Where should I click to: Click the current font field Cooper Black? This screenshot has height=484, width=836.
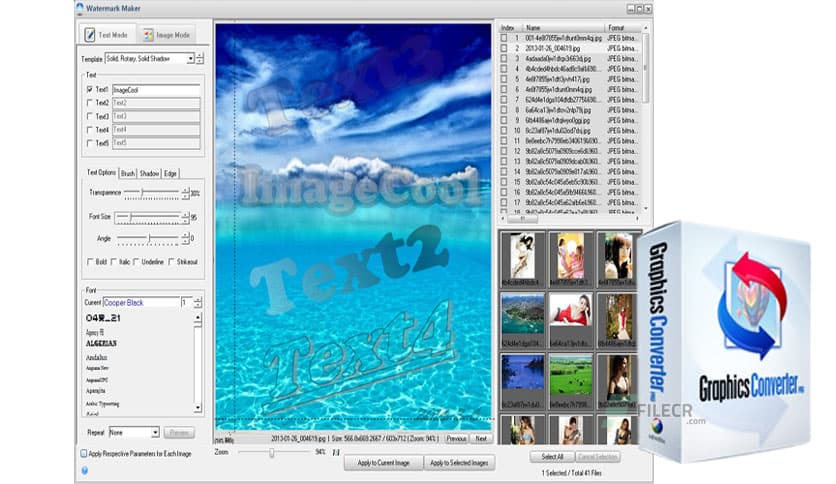(141, 302)
